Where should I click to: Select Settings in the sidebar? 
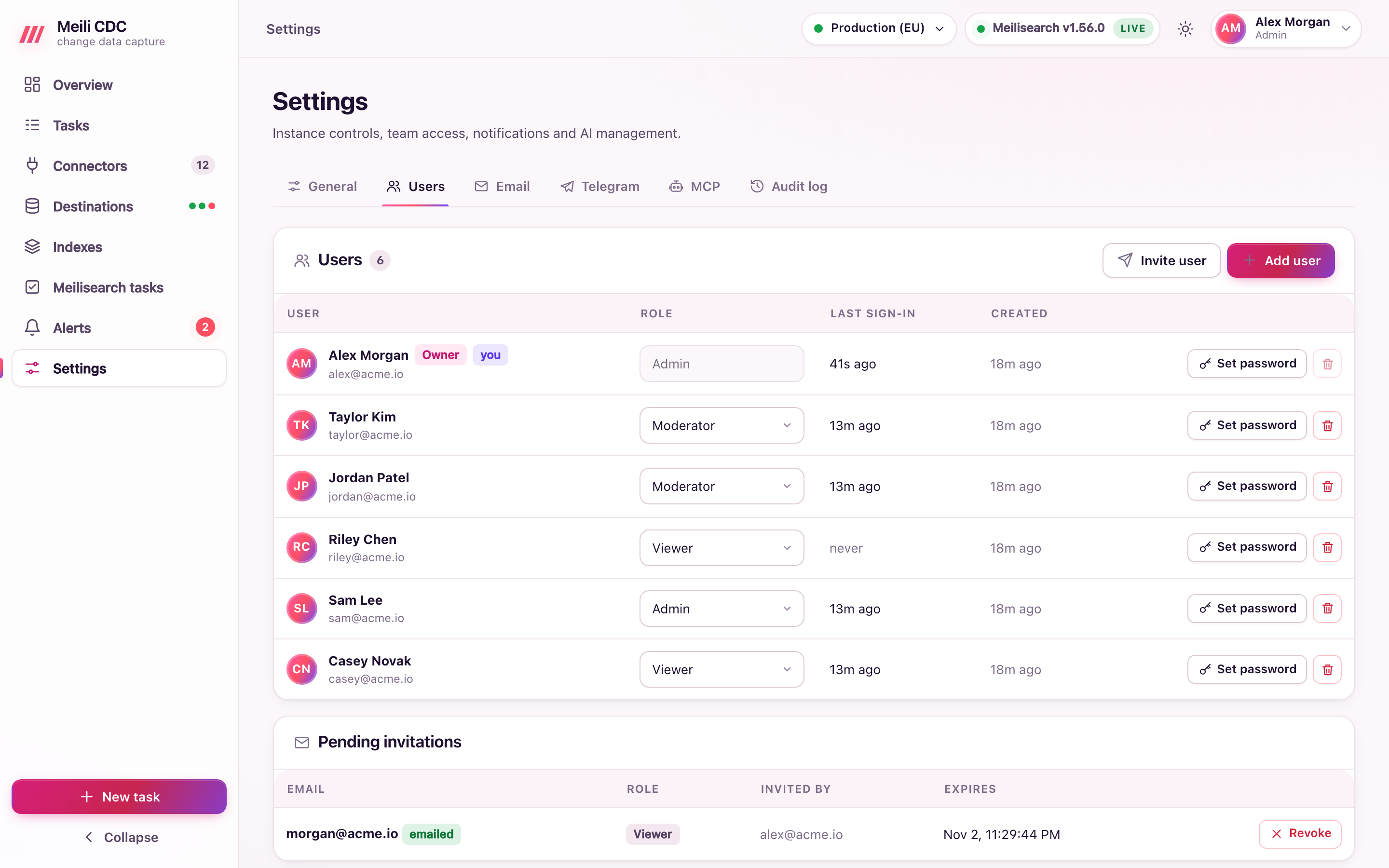click(x=119, y=368)
